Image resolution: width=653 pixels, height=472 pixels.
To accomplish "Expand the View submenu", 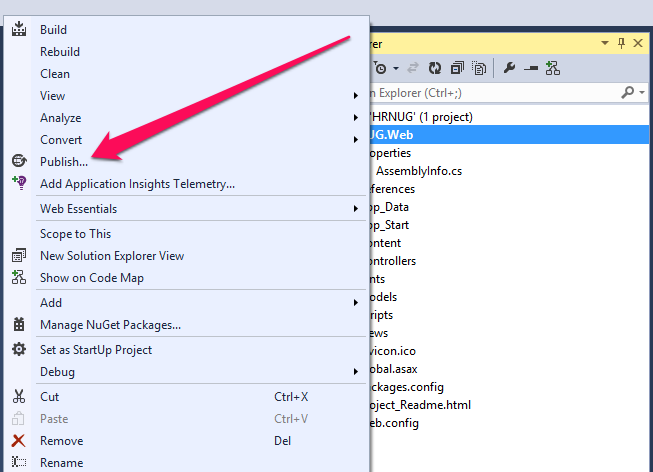I will tap(356, 96).
